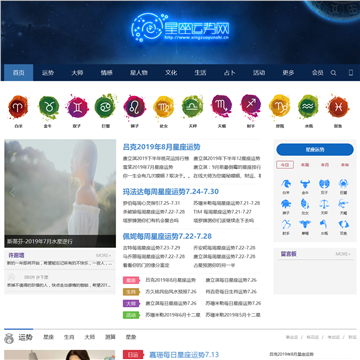Select blue Capricorn icon in sidebar

[x=305, y=224]
